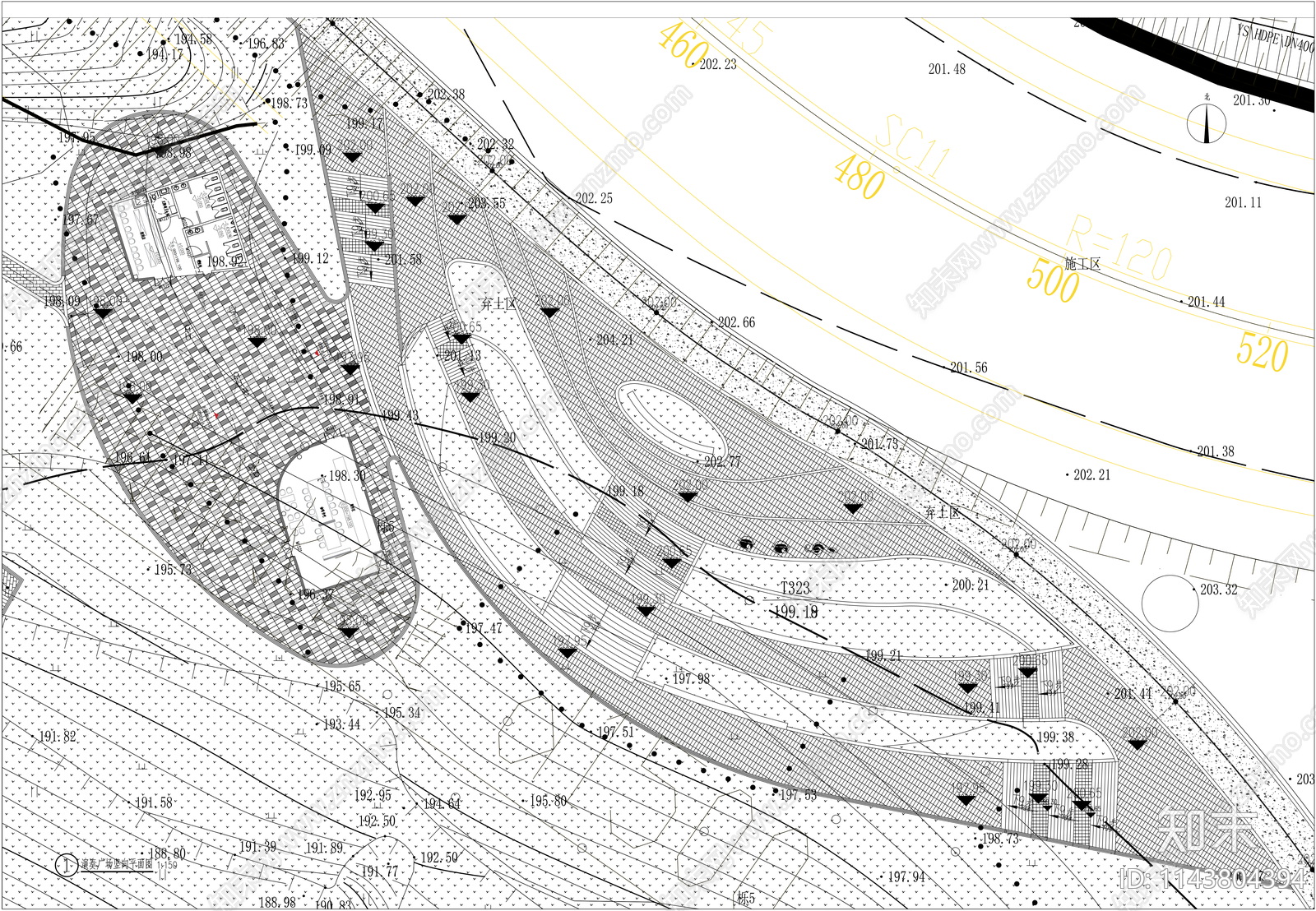Screen dimensions: 1316x911
Task: Select the scale label 1:150
Action: (166, 865)
